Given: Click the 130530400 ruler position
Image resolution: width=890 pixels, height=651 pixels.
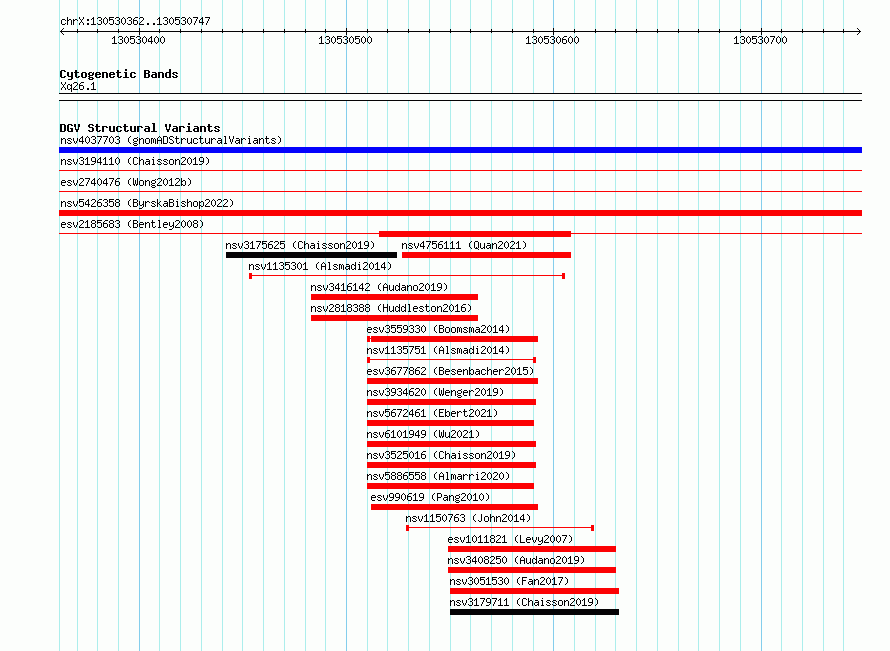Looking at the screenshot, I should [138, 40].
